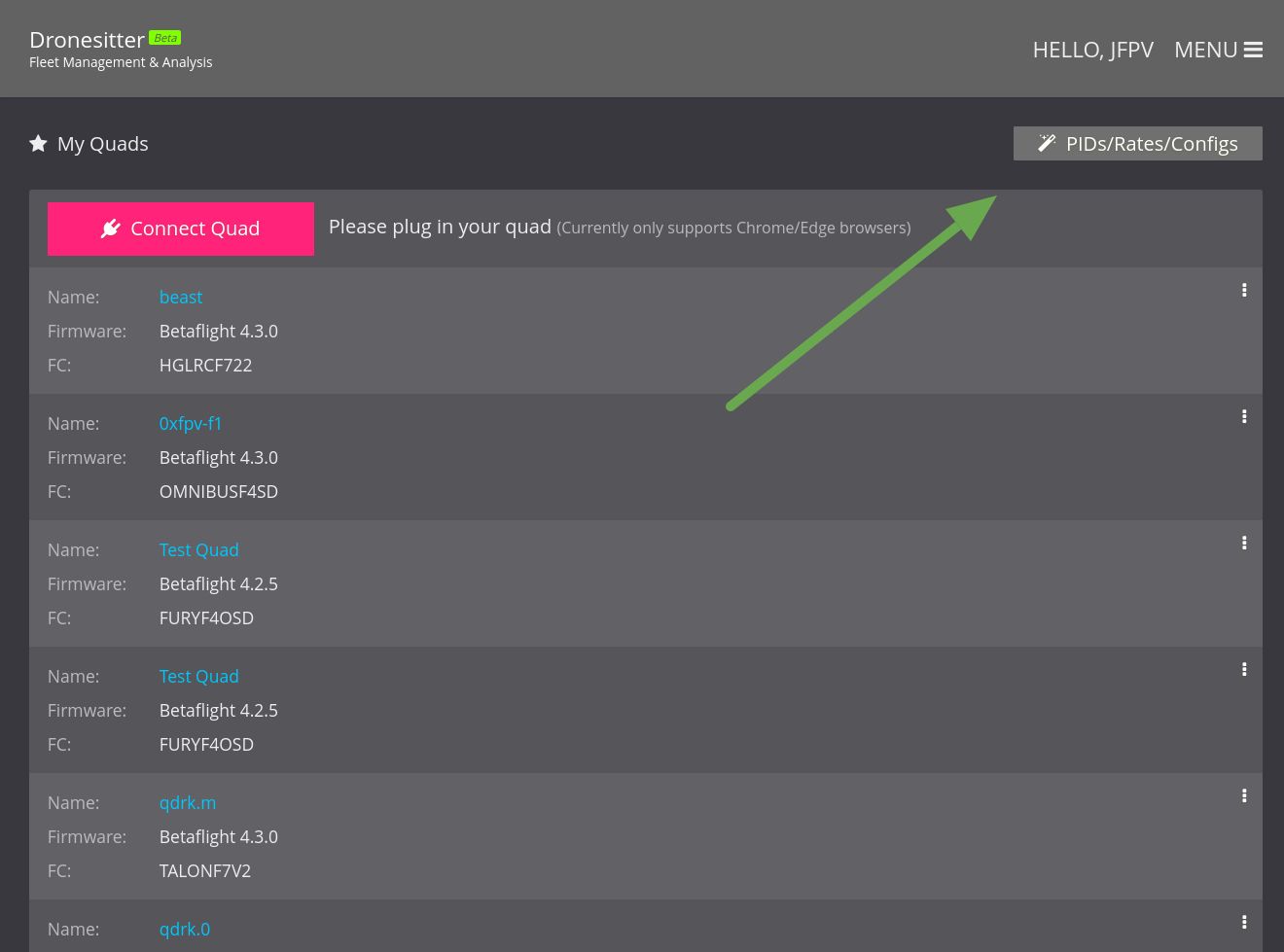
Task: Open the first Test Quad link
Action: [198, 549]
